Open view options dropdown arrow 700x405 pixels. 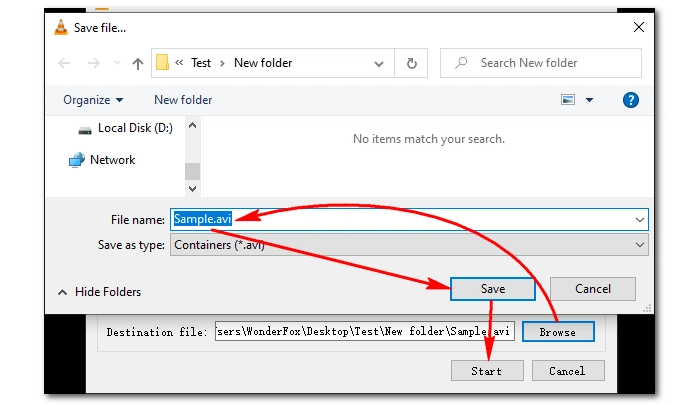tap(589, 100)
